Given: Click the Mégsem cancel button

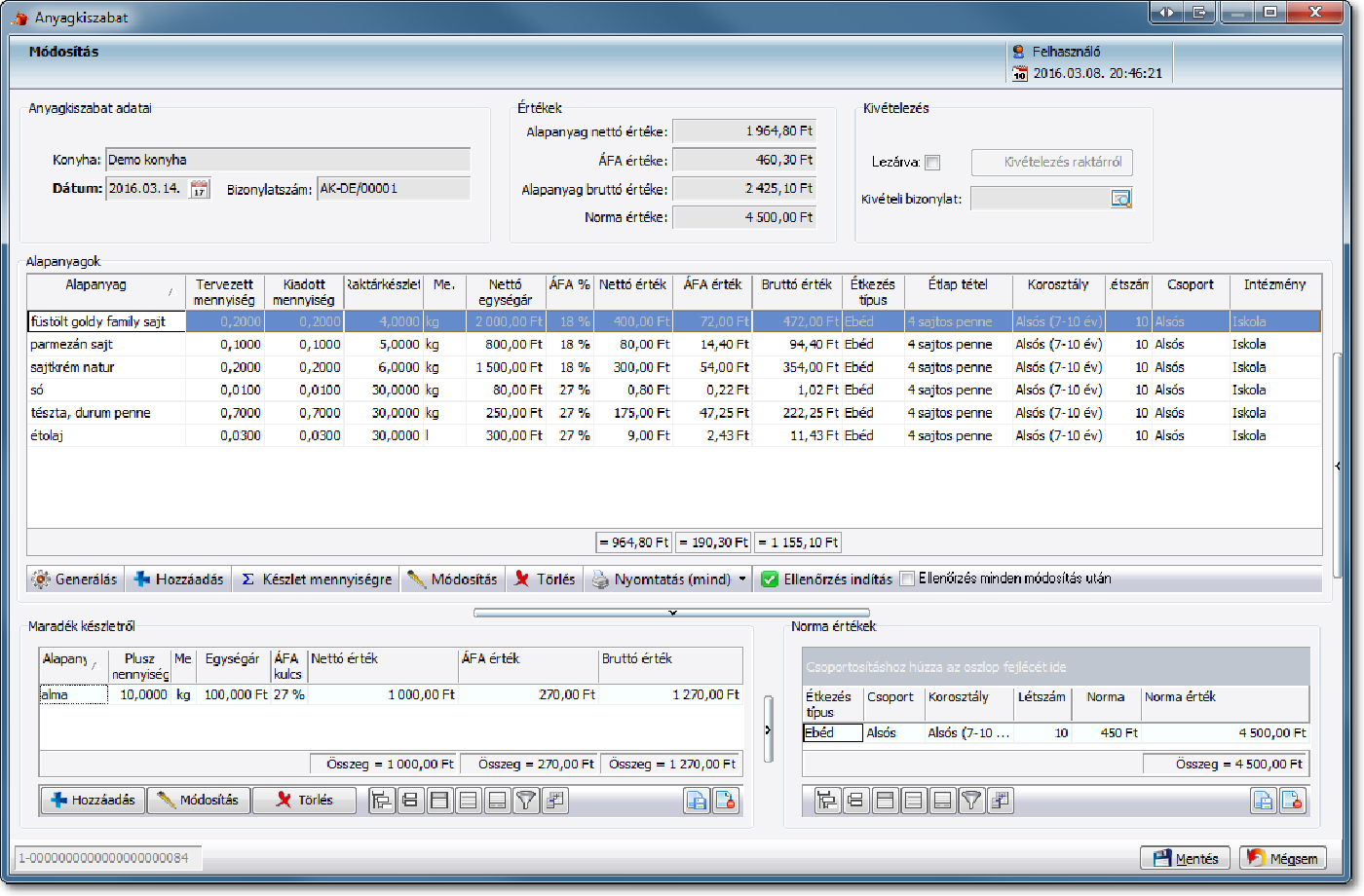Looking at the screenshot, I should click(1282, 858).
